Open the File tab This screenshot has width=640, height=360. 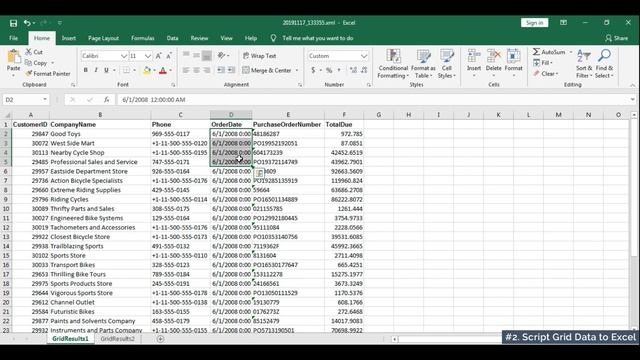13,38
